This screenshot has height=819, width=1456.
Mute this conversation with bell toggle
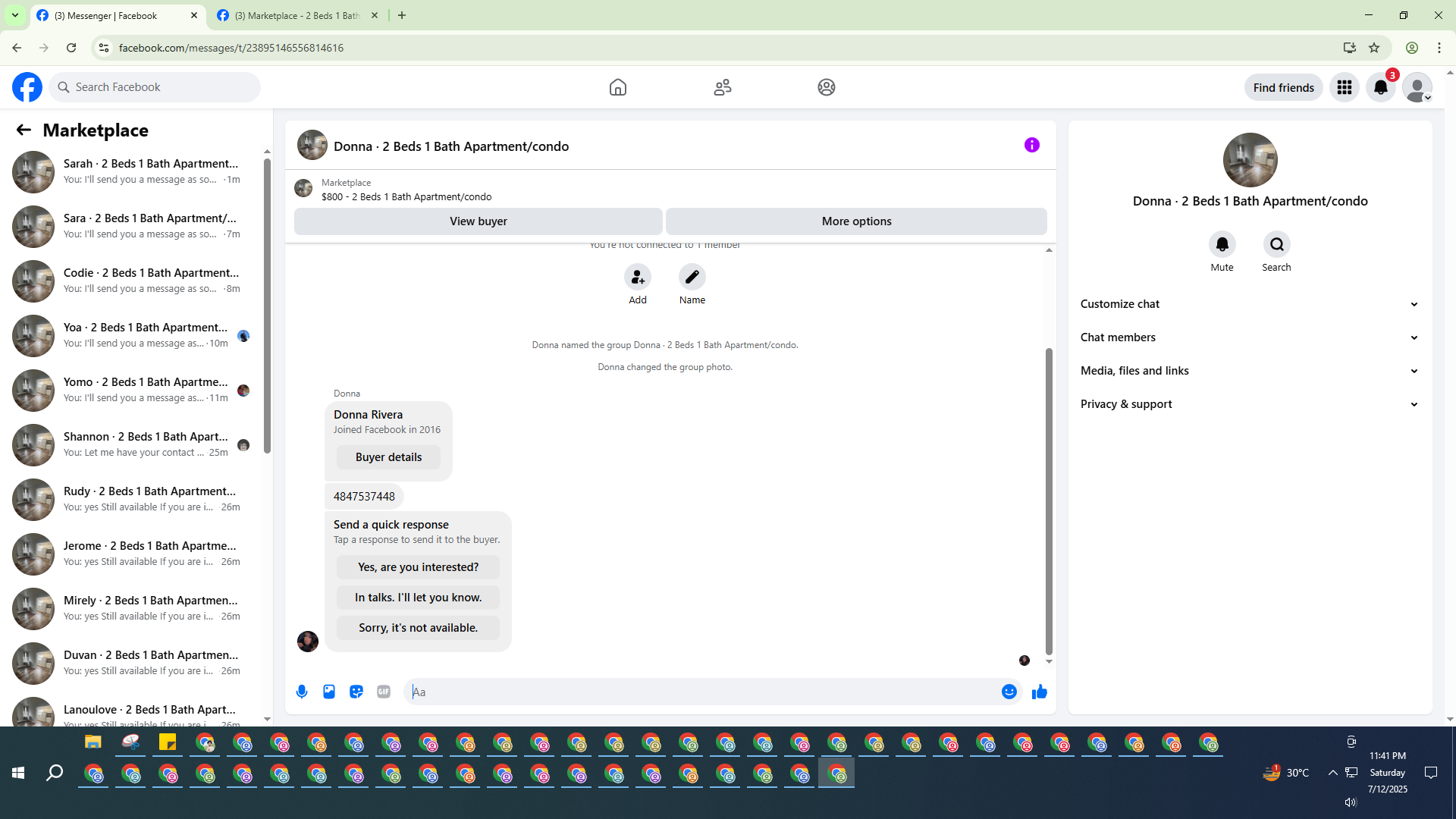[1222, 244]
